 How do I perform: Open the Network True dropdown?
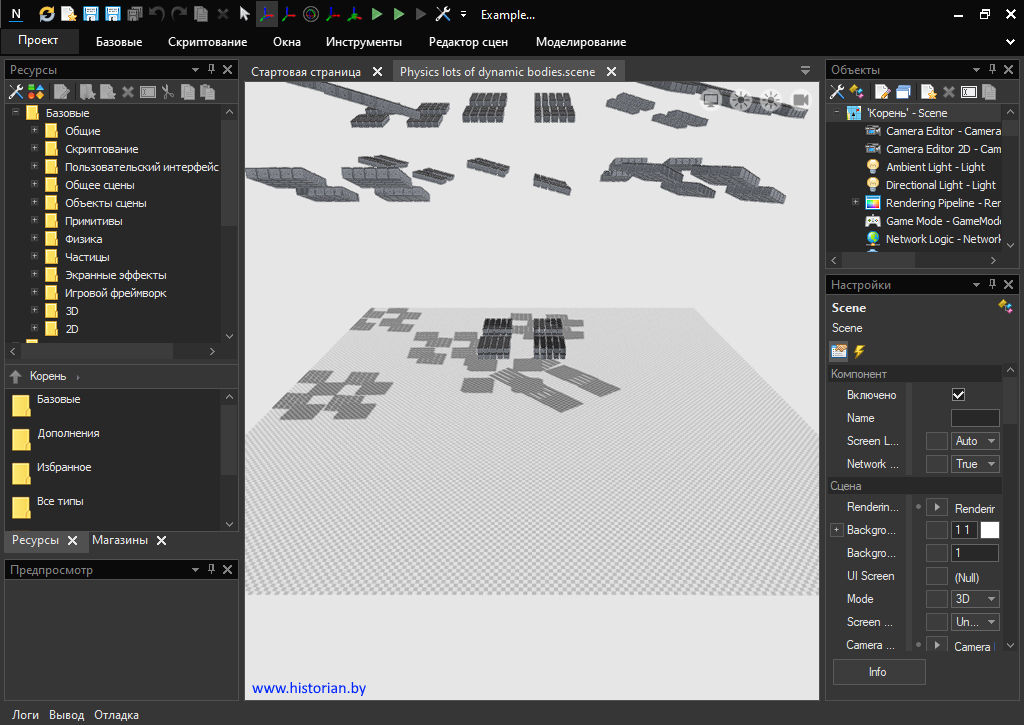pyautogui.click(x=975, y=464)
